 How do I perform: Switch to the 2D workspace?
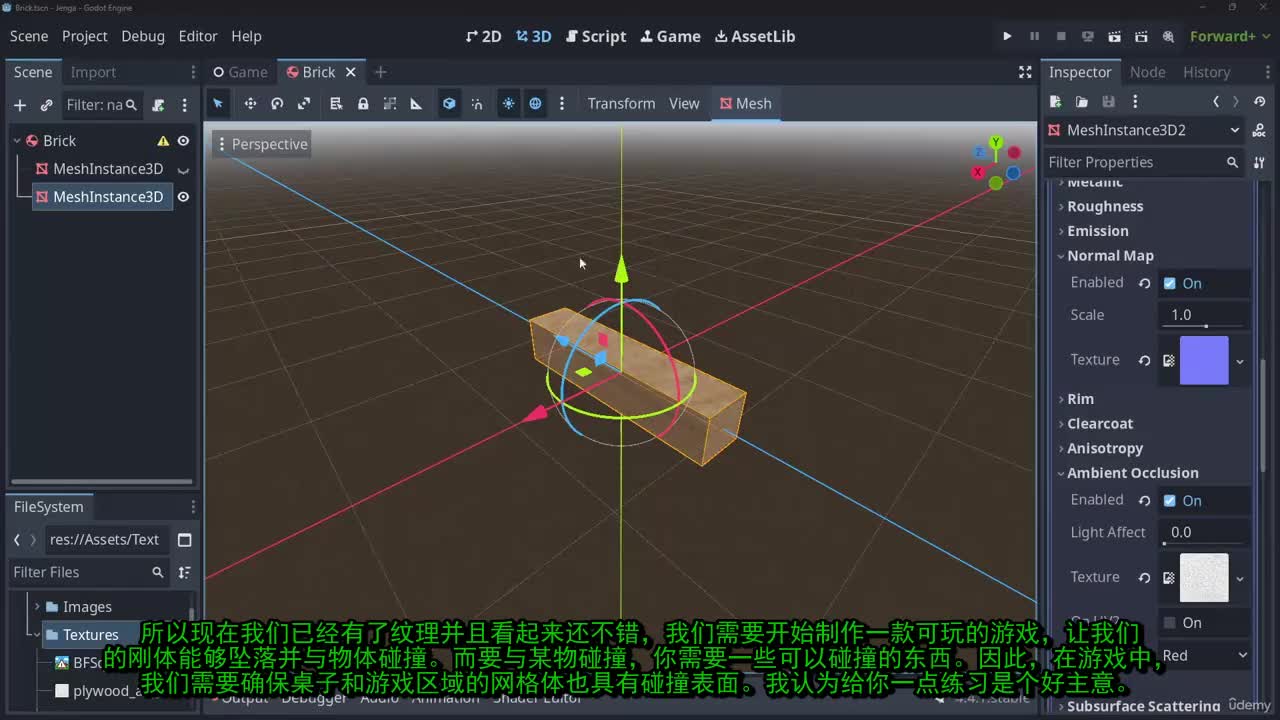(x=483, y=36)
